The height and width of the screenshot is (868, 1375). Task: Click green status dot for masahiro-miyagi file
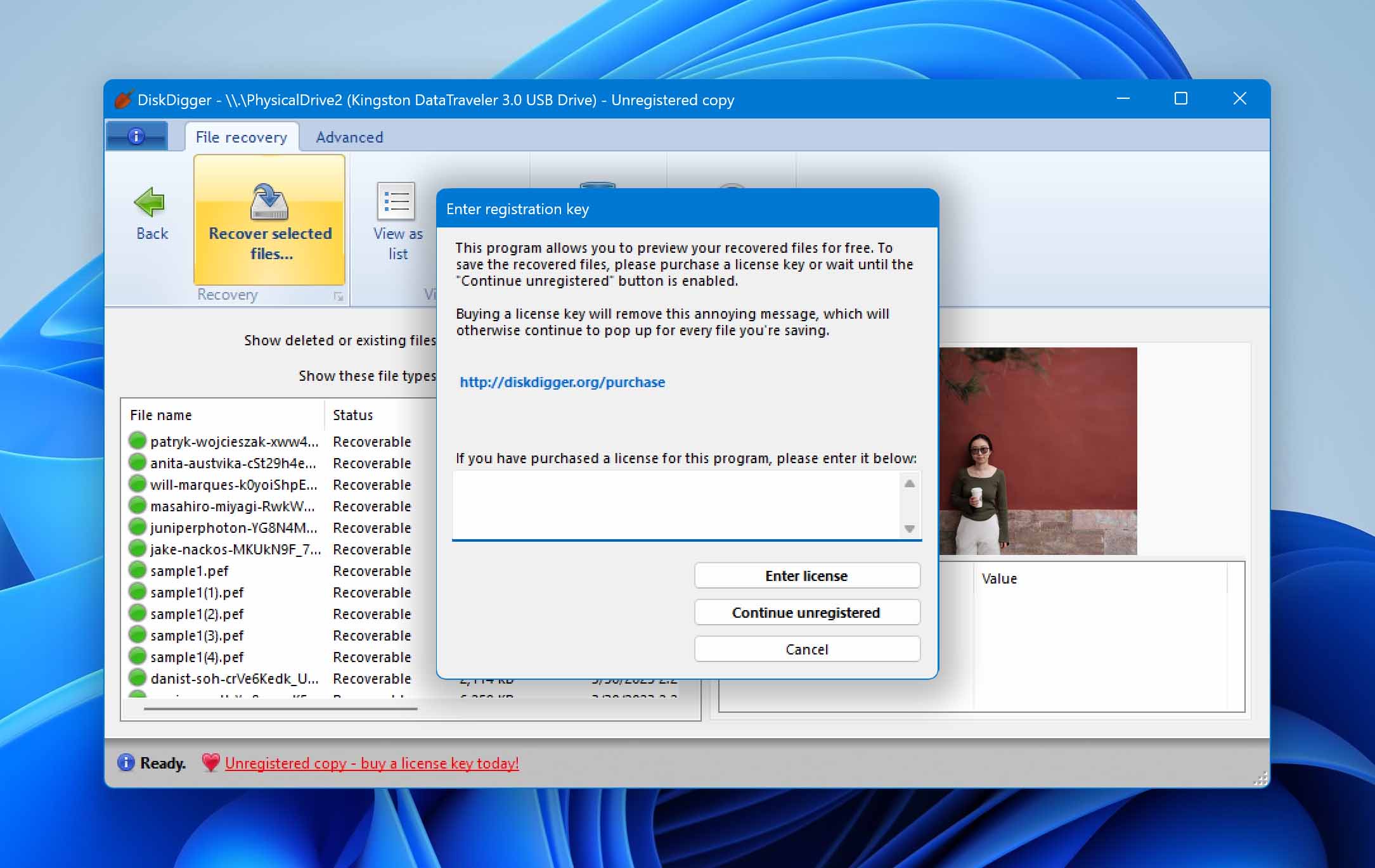[137, 505]
